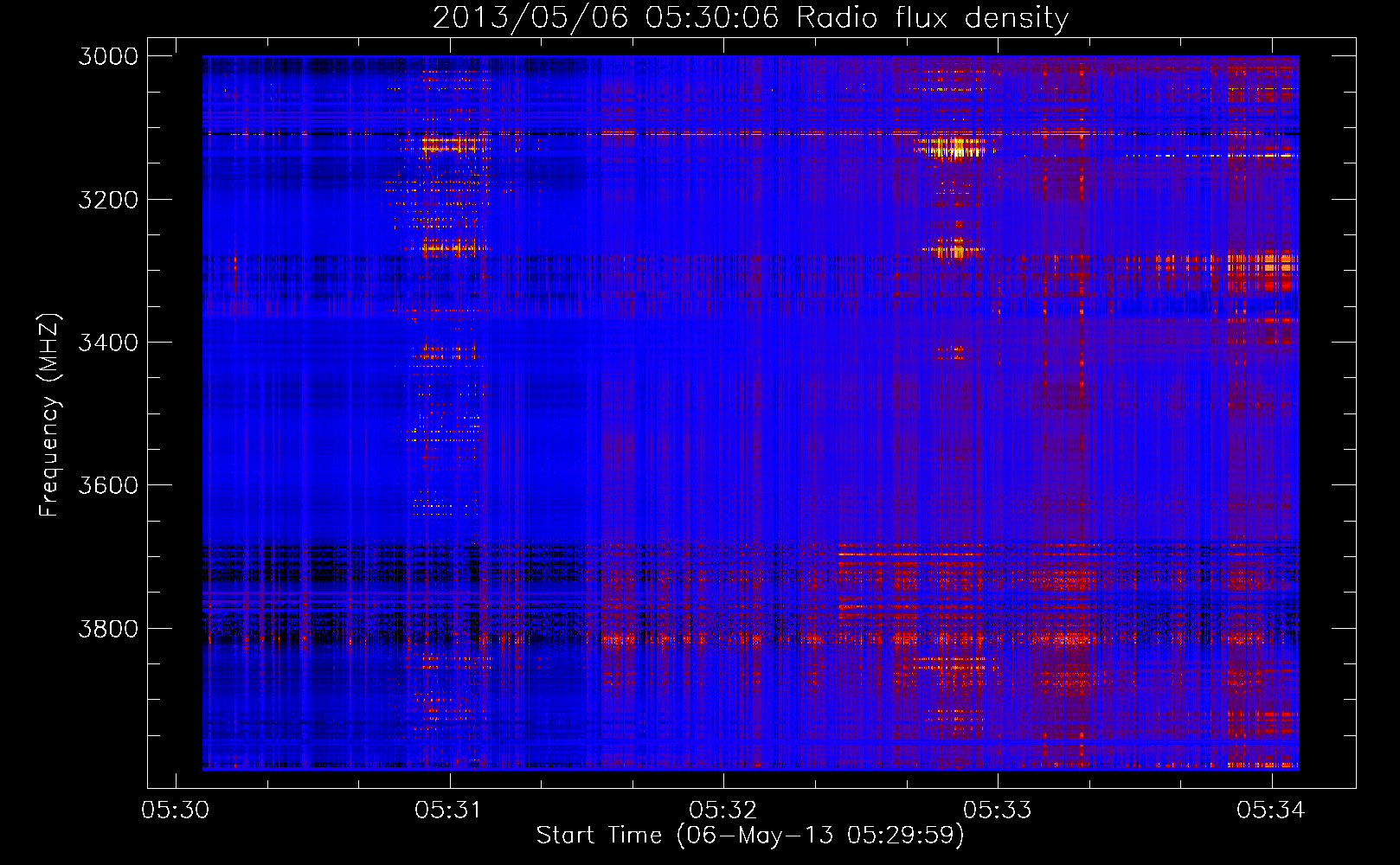
Task: Click the "Start Time (06-May-13 05:29:59)" x-axis label
Action: click(750, 836)
